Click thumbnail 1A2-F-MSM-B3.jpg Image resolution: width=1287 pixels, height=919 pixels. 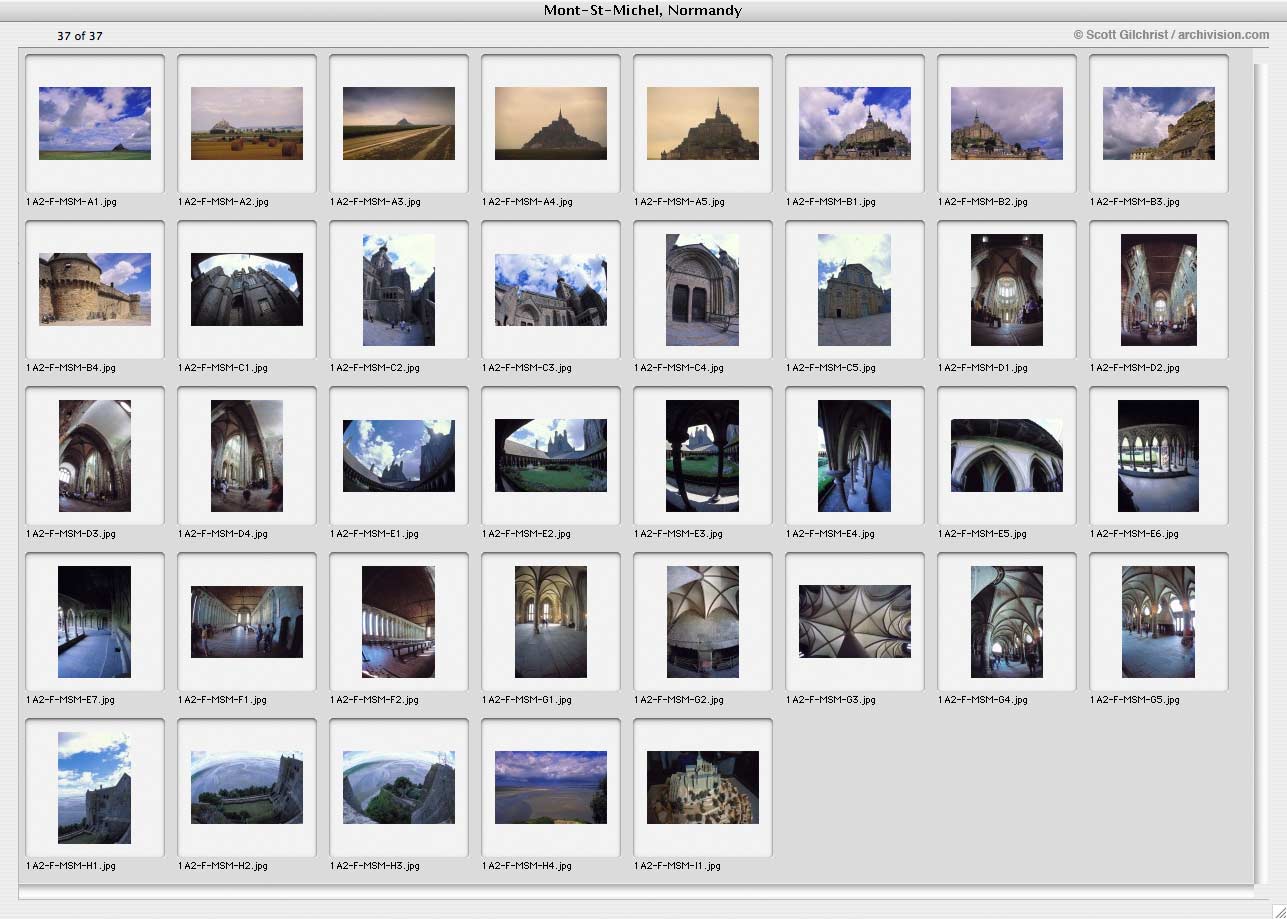click(1159, 123)
